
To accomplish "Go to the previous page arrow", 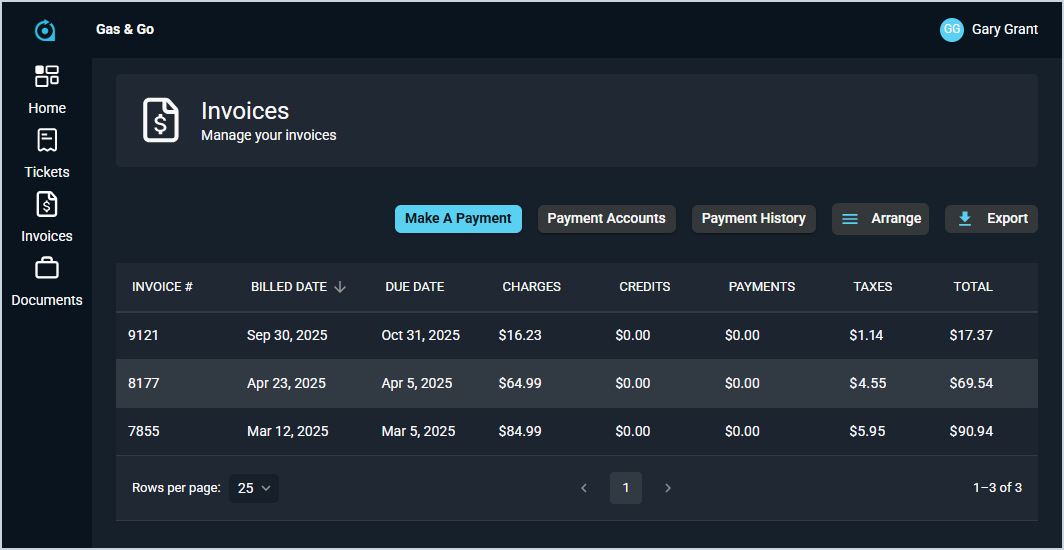I will pos(584,488).
